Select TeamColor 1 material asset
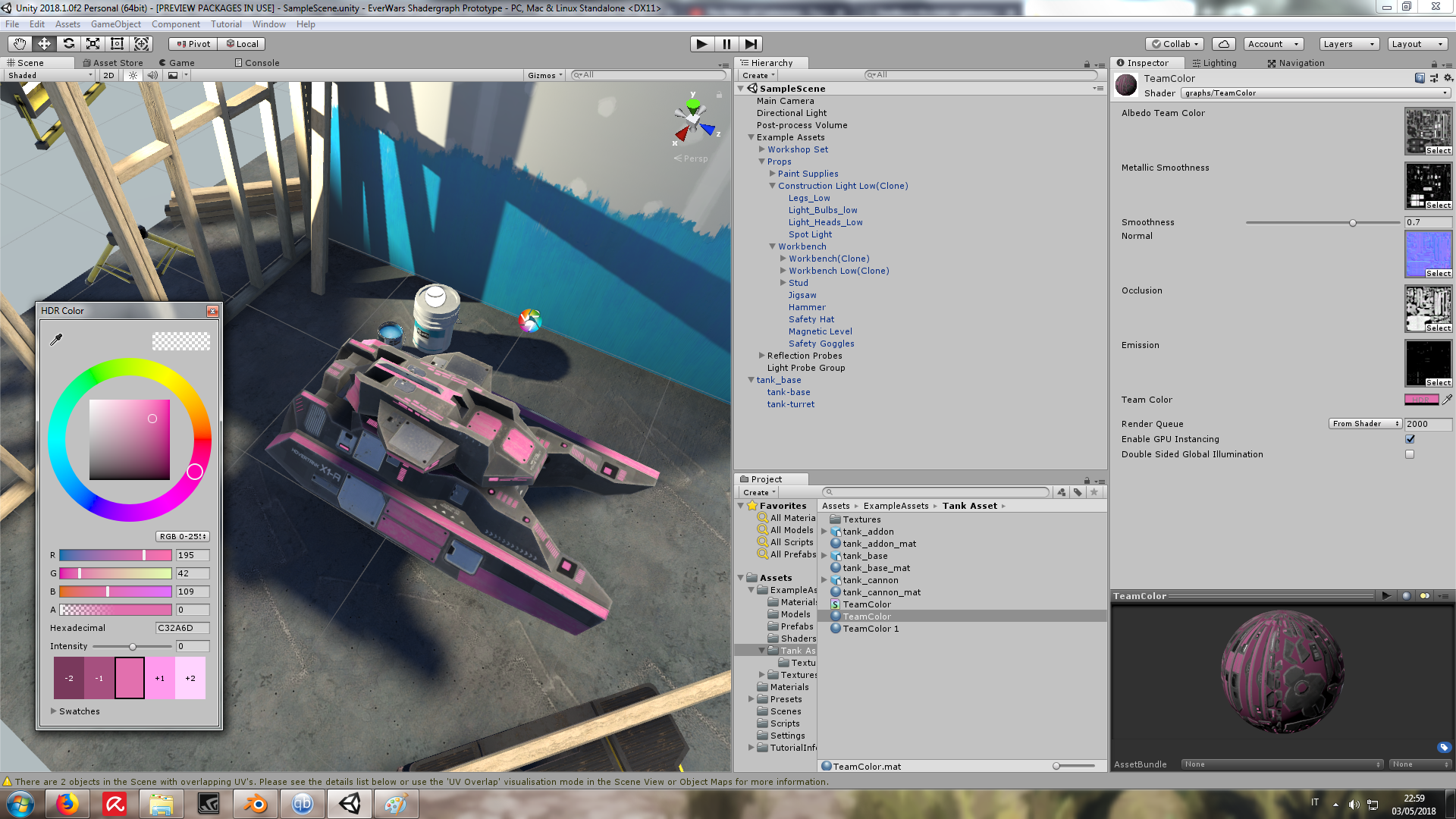1456x819 pixels. coord(870,629)
